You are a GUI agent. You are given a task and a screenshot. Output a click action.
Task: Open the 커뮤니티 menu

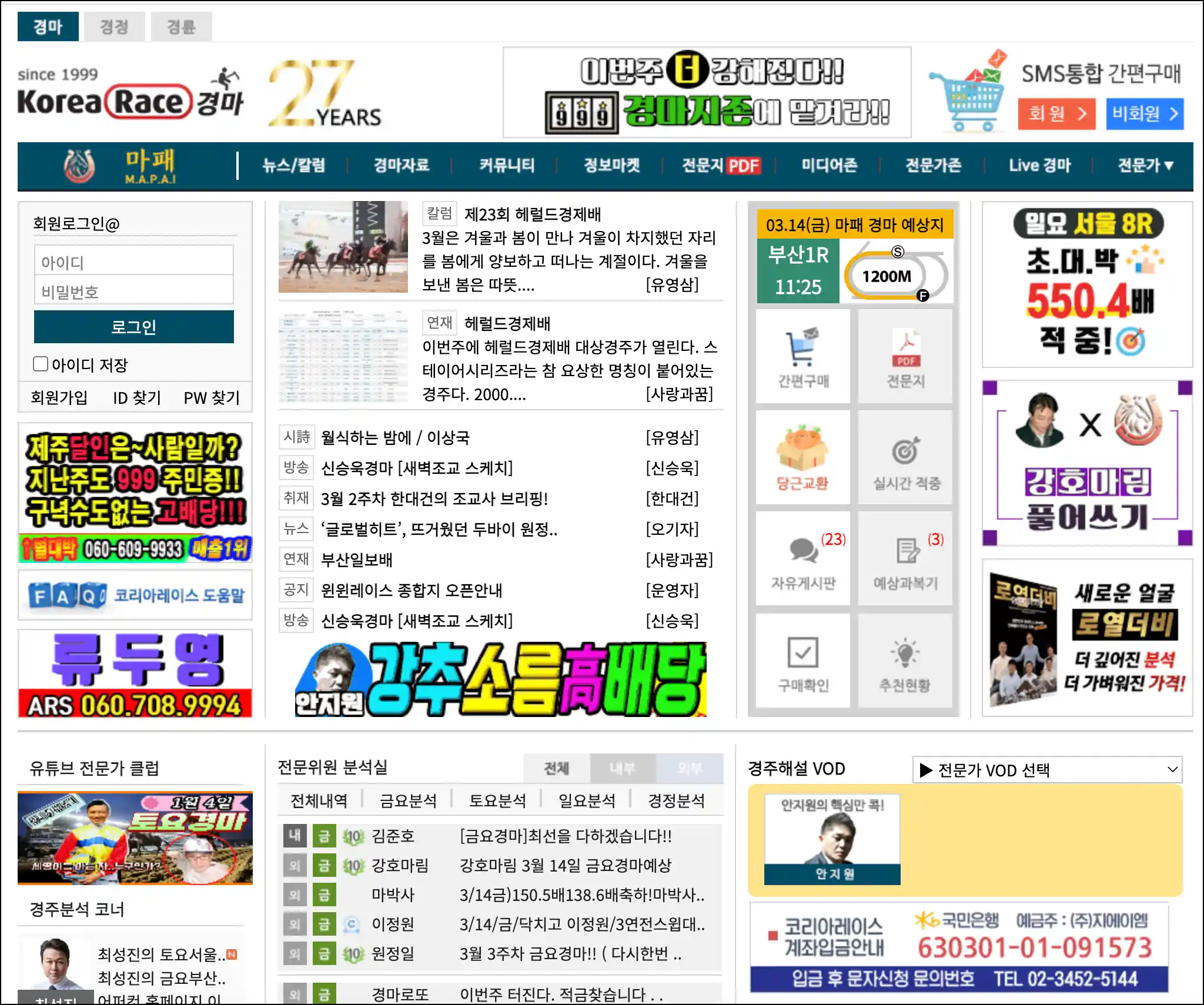[x=507, y=166]
